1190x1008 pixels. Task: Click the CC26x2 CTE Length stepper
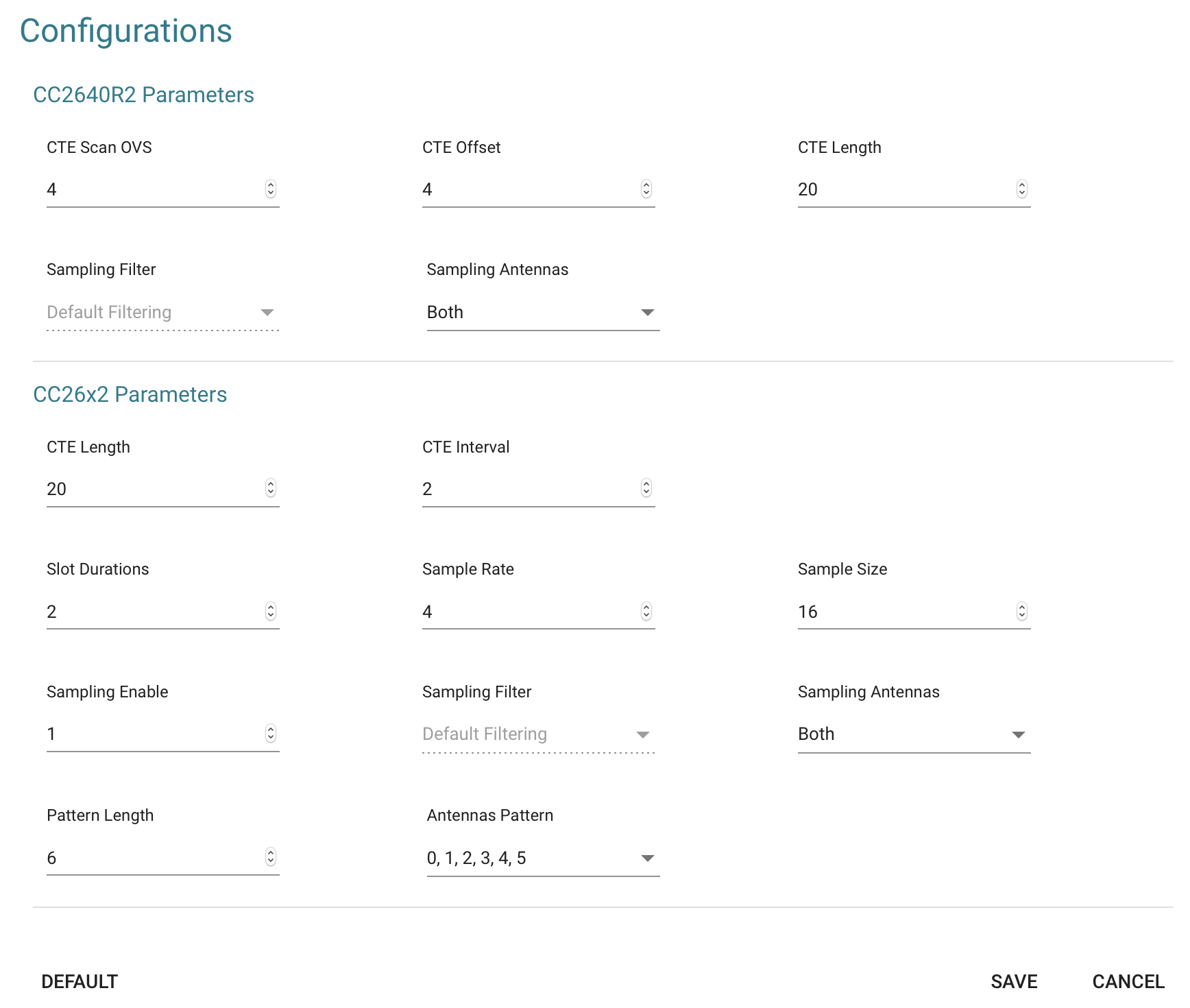click(x=271, y=488)
